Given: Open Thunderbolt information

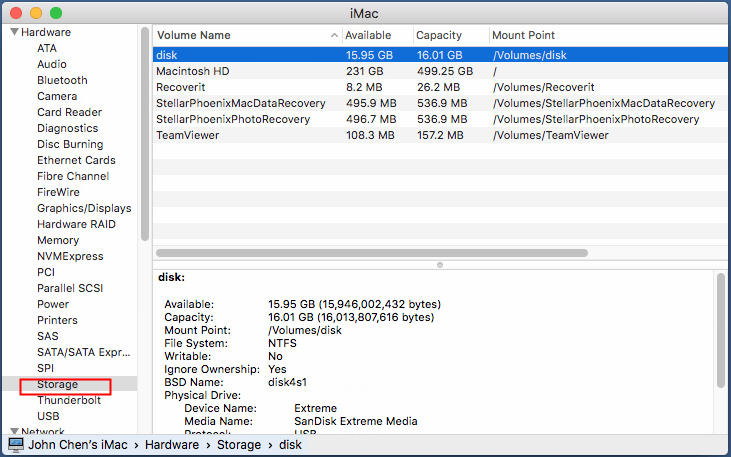Looking at the screenshot, I should [69, 400].
